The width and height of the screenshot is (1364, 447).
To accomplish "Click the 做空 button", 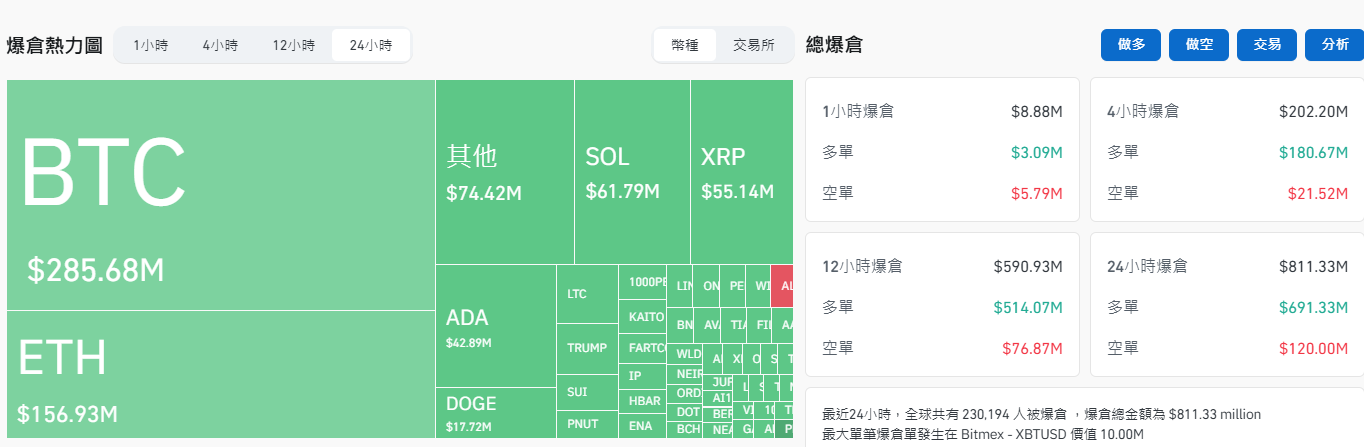I will pos(1199,45).
